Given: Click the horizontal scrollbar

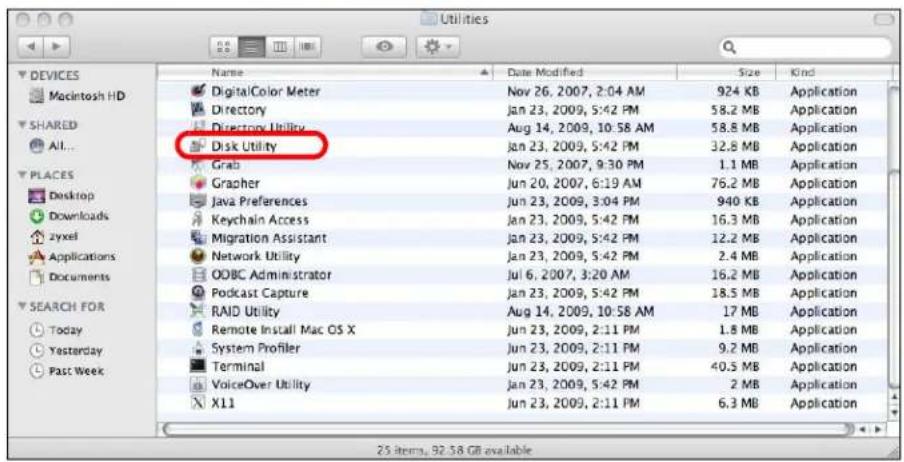Looking at the screenshot, I should 508,430.
